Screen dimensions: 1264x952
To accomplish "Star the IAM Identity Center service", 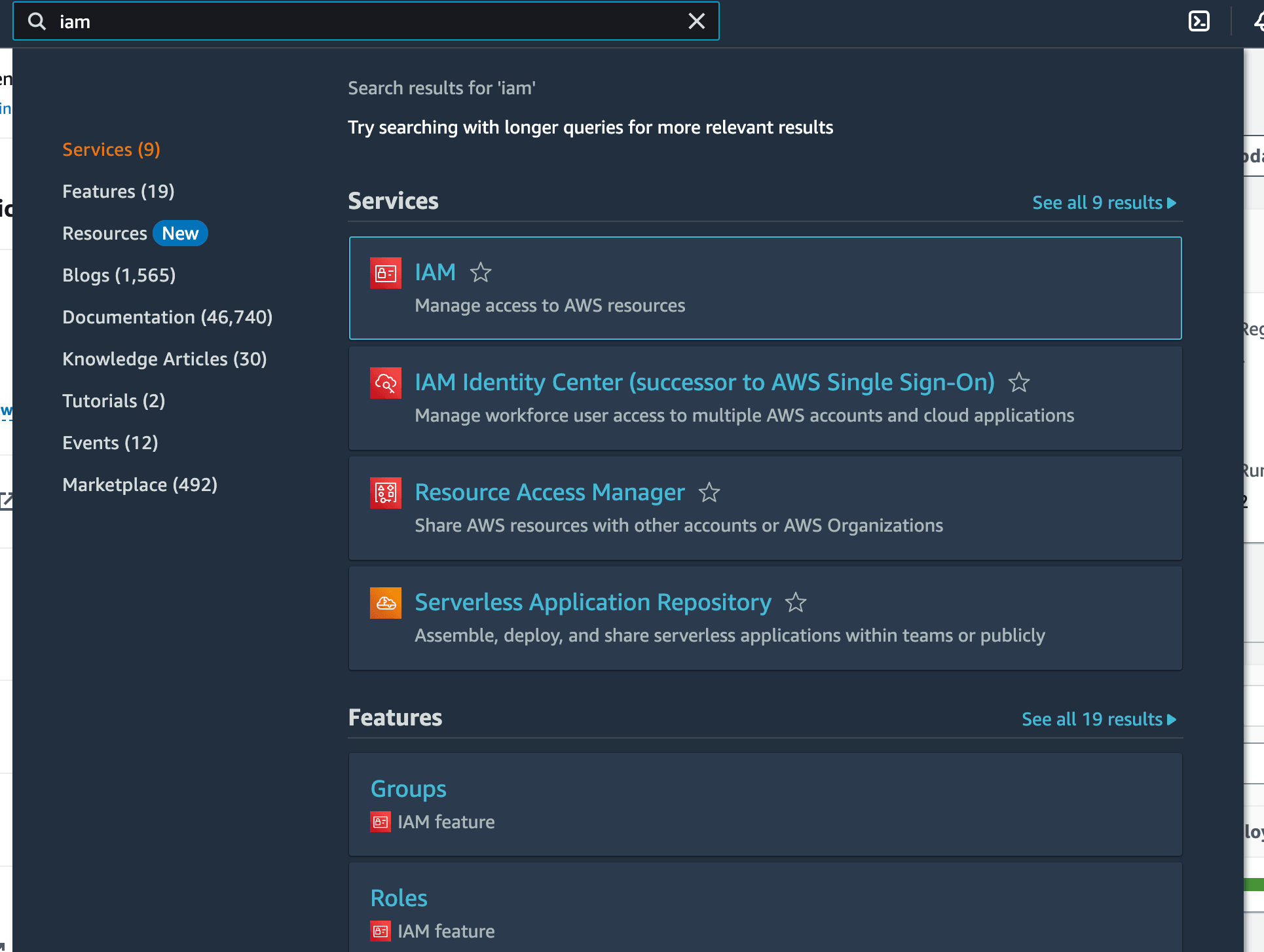I will click(x=1018, y=382).
